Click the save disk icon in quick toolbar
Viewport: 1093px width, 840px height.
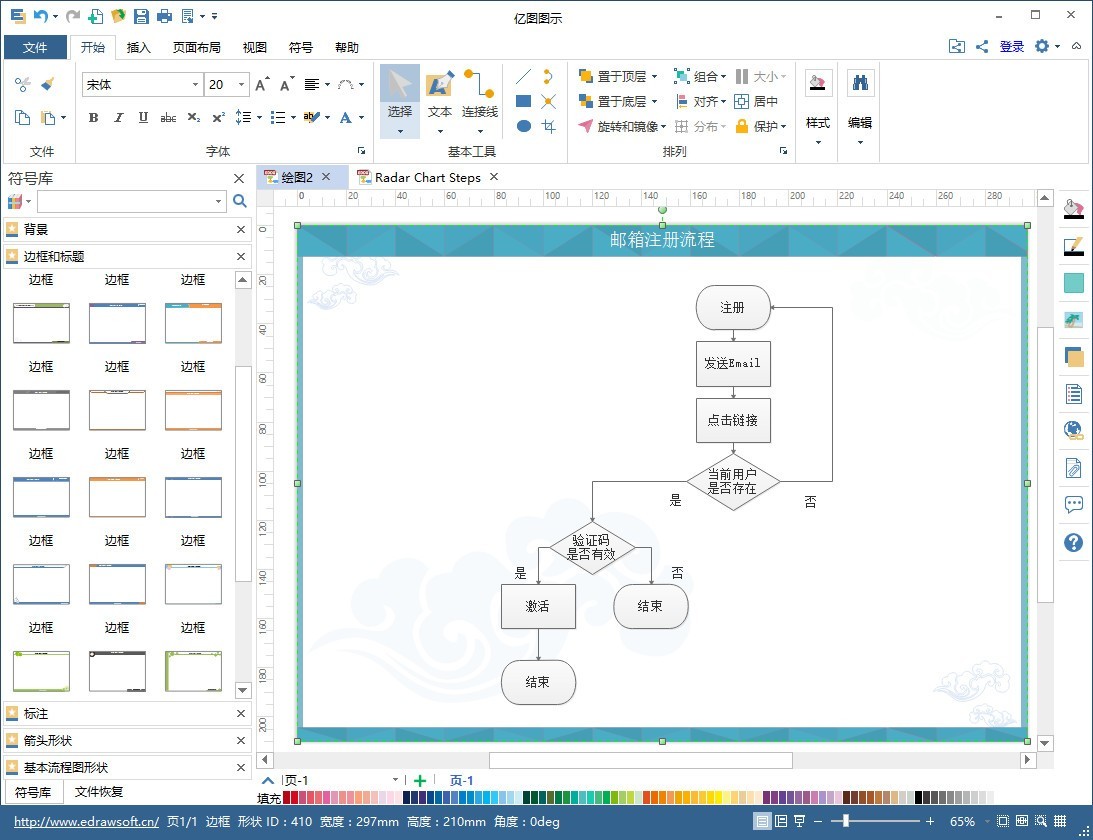(x=141, y=15)
